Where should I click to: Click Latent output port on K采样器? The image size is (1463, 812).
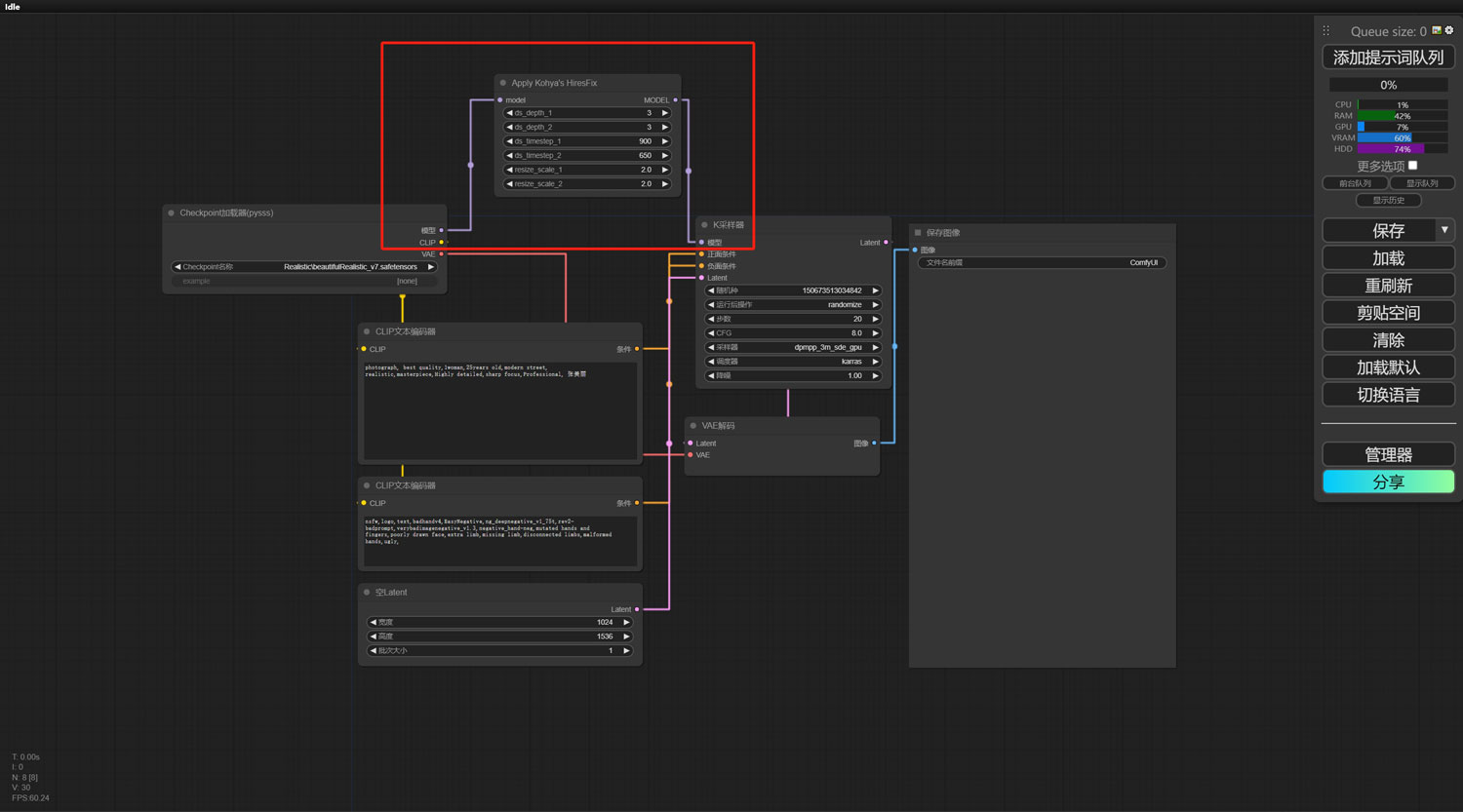point(886,243)
